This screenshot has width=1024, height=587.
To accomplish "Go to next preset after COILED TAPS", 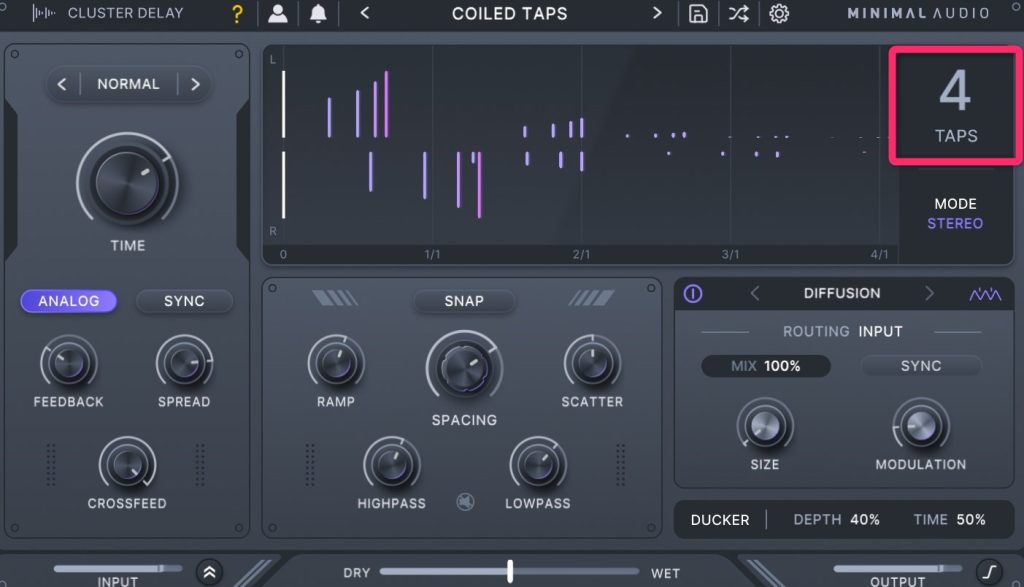I will pyautogui.click(x=657, y=14).
